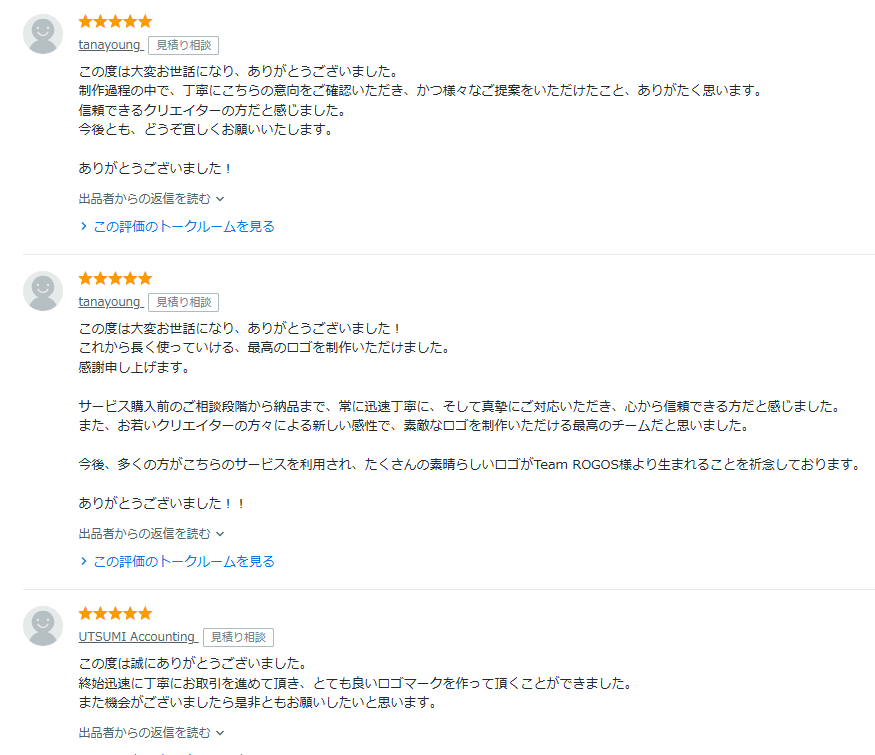The height and width of the screenshot is (755, 875).
Task: Click the arrow icon beside the first トークルーム link
Action: 83,226
